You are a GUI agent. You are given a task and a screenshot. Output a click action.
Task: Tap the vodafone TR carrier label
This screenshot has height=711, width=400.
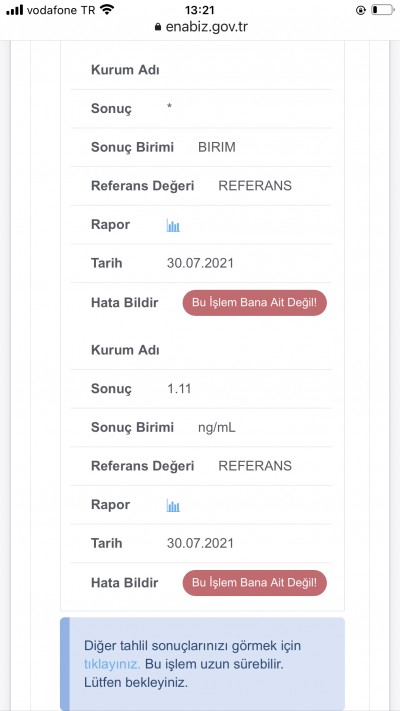[61, 10]
